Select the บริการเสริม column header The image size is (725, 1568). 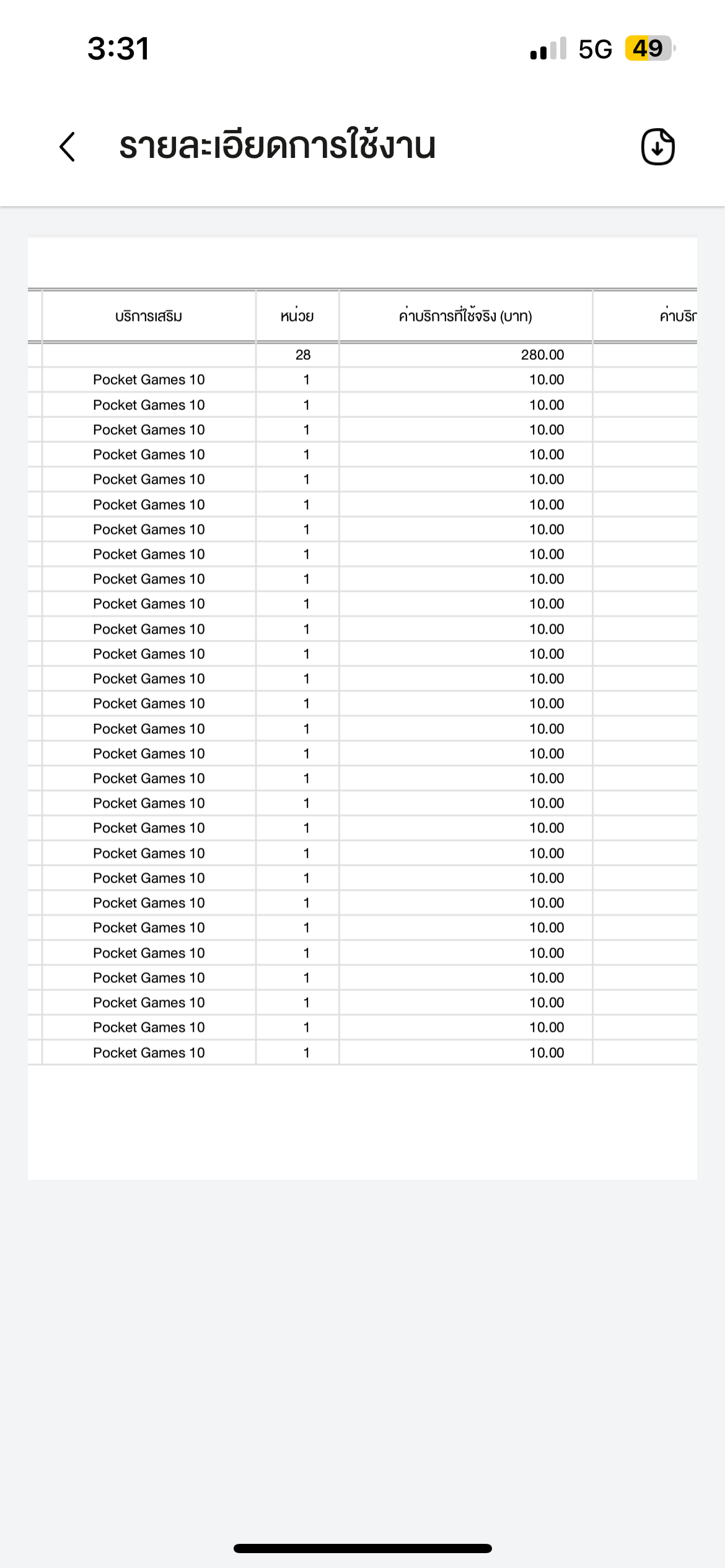(149, 316)
